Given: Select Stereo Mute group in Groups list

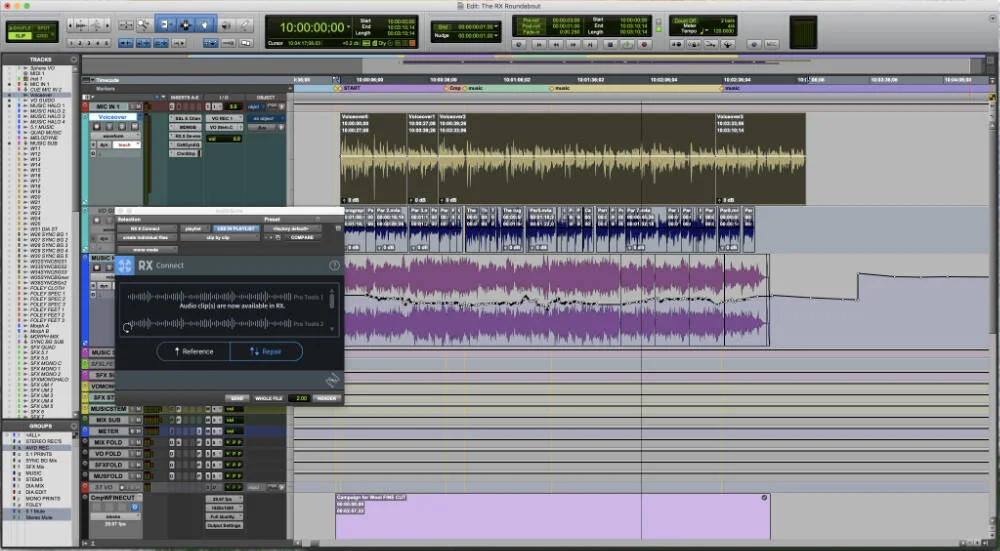Looking at the screenshot, I should pos(39,517).
